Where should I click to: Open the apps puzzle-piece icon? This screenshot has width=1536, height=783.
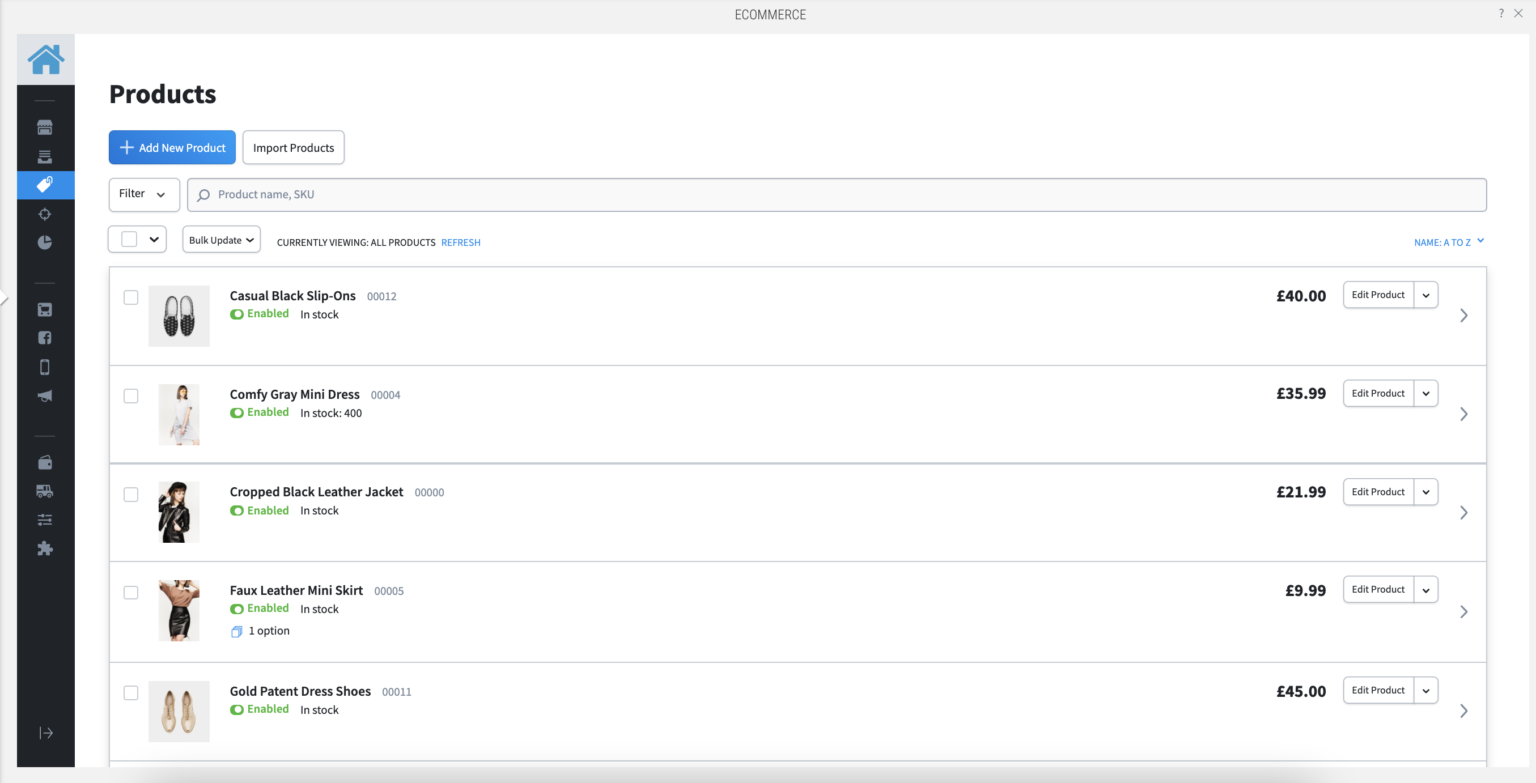point(45,547)
